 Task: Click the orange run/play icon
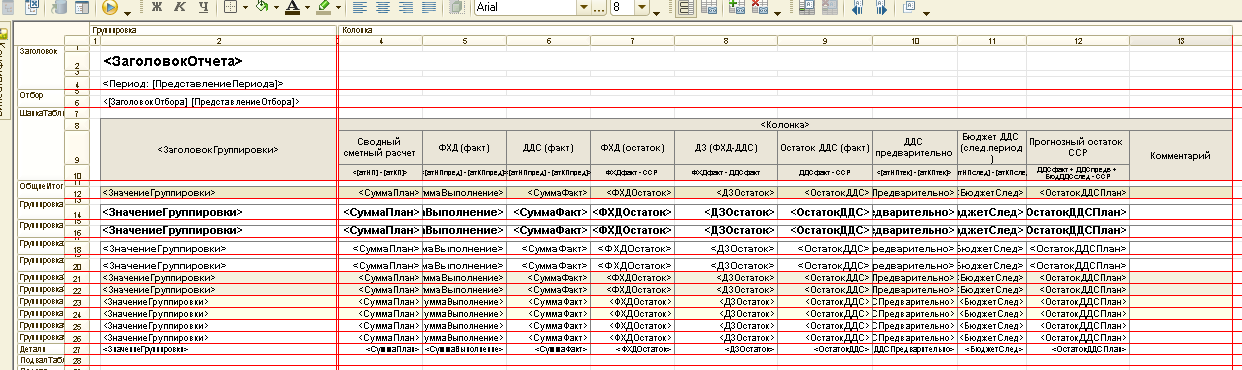tap(109, 7)
